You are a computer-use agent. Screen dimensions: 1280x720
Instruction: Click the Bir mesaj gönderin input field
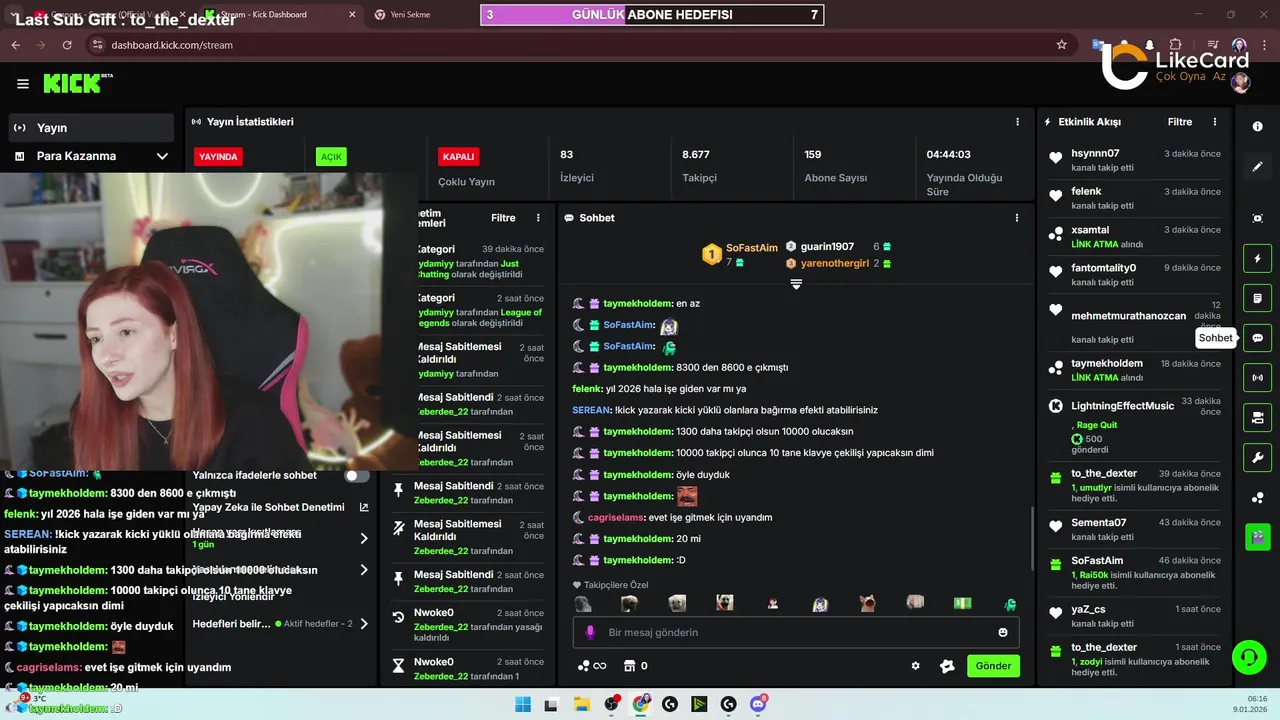(x=796, y=632)
